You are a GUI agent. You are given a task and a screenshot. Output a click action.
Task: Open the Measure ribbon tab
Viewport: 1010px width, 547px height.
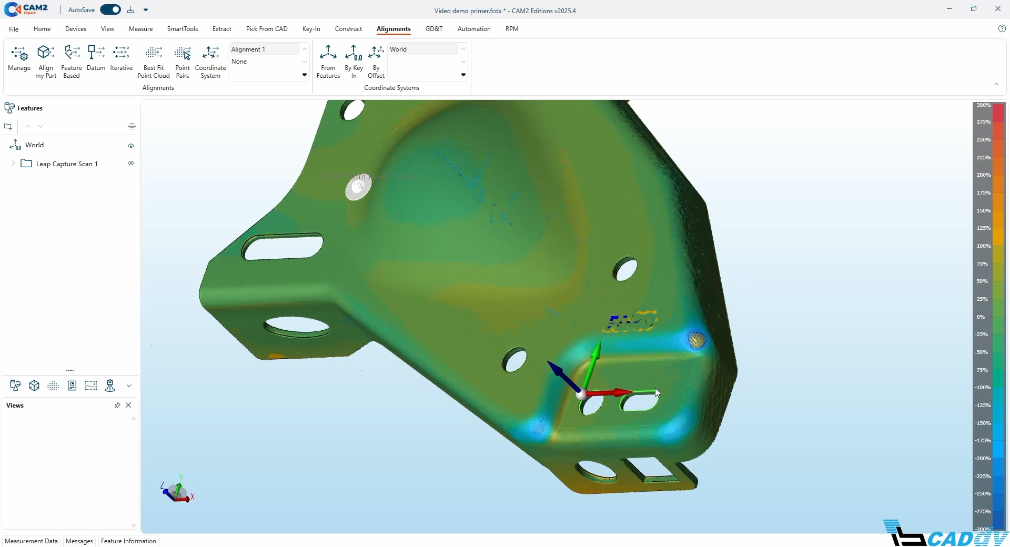click(140, 29)
